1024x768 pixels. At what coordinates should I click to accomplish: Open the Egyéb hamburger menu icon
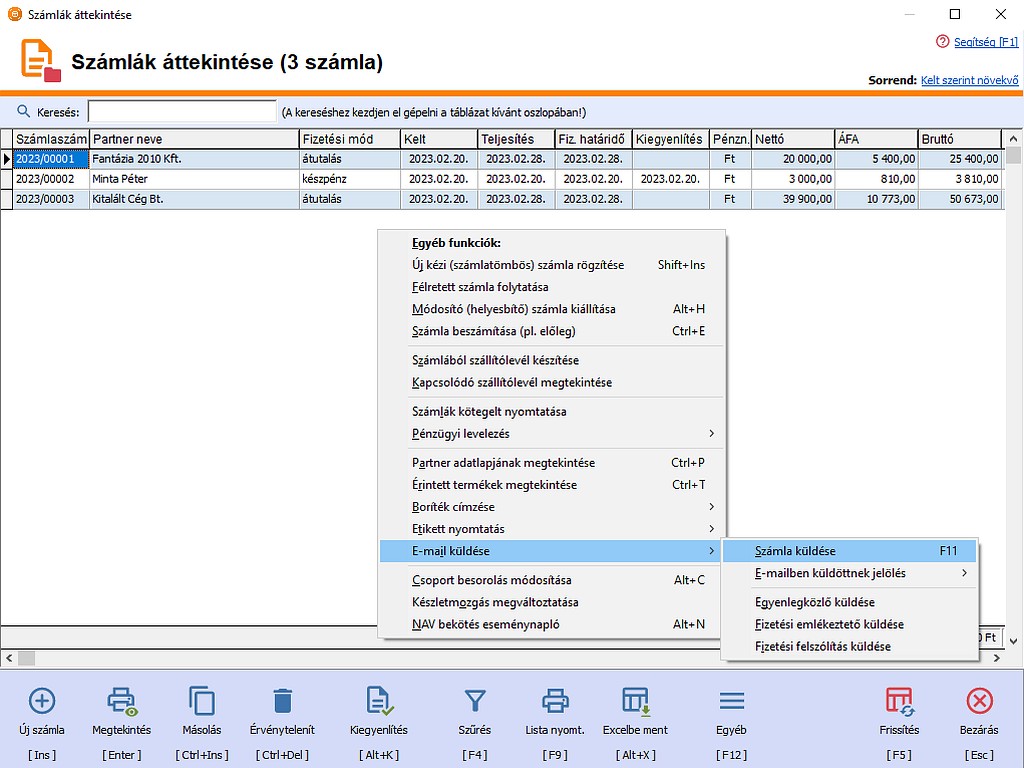731,701
